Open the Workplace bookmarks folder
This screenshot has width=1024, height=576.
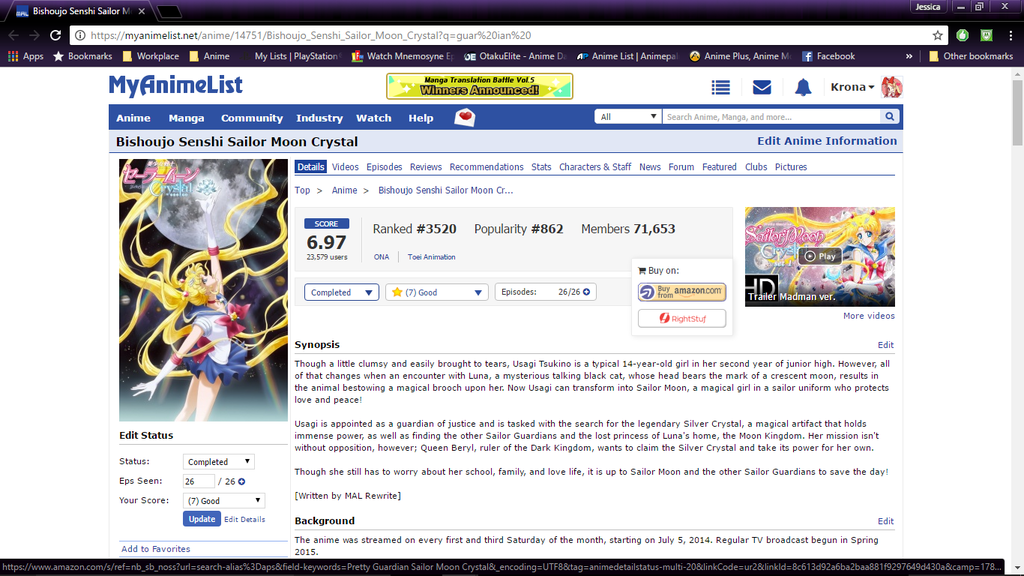[151, 56]
